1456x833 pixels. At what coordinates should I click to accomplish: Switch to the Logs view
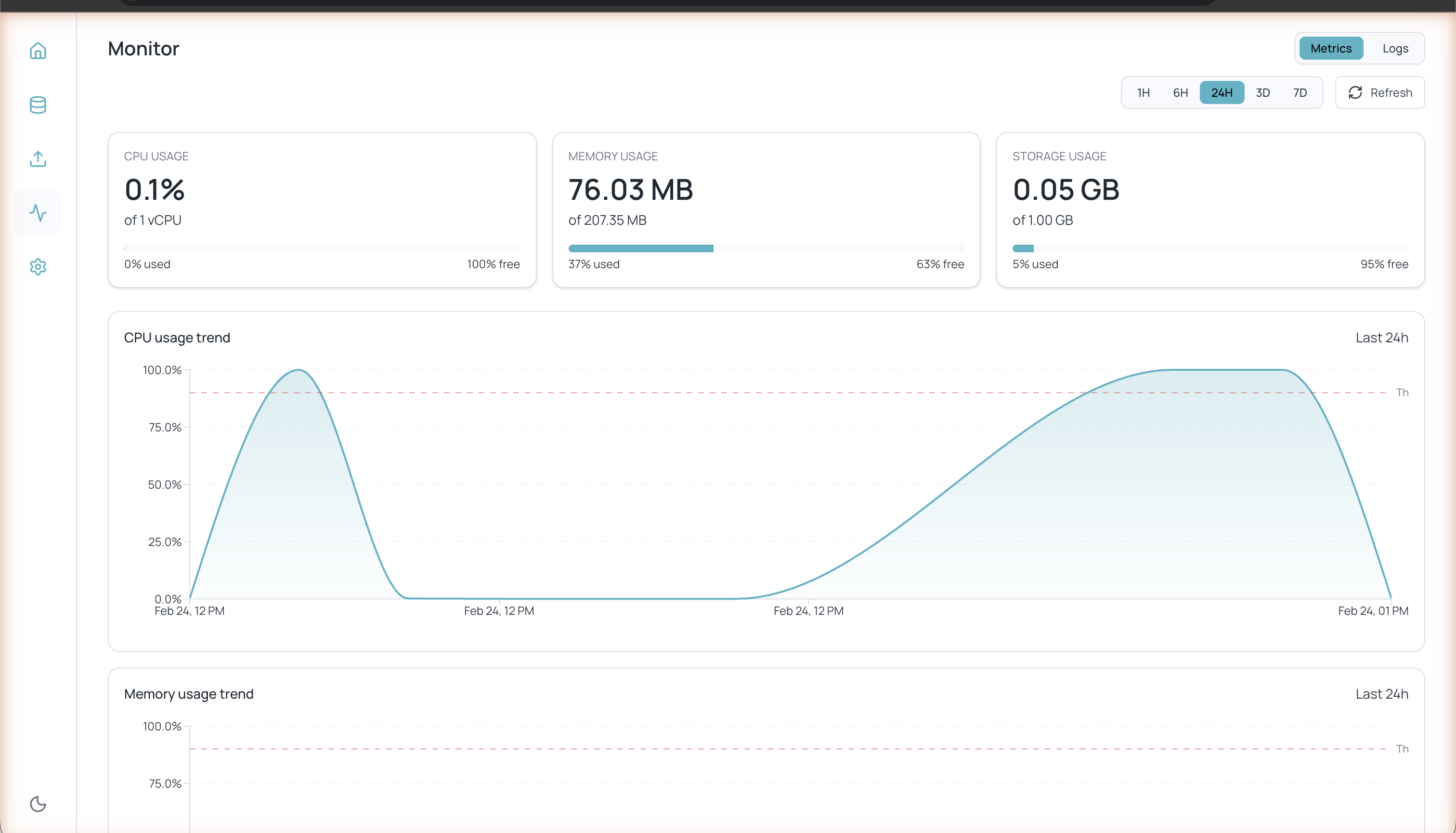click(x=1395, y=48)
